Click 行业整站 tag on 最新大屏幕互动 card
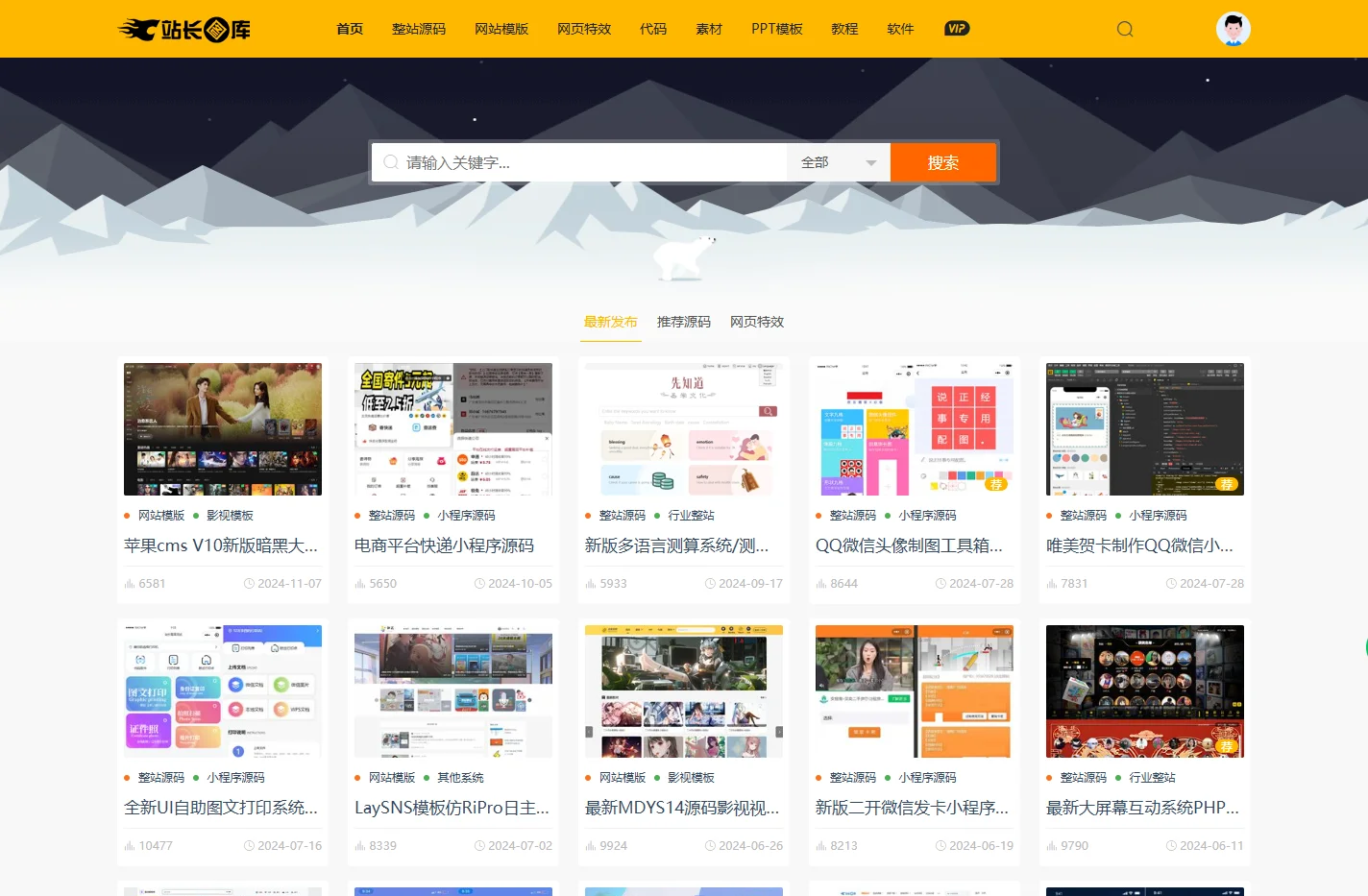The height and width of the screenshot is (896, 1368). click(1152, 778)
